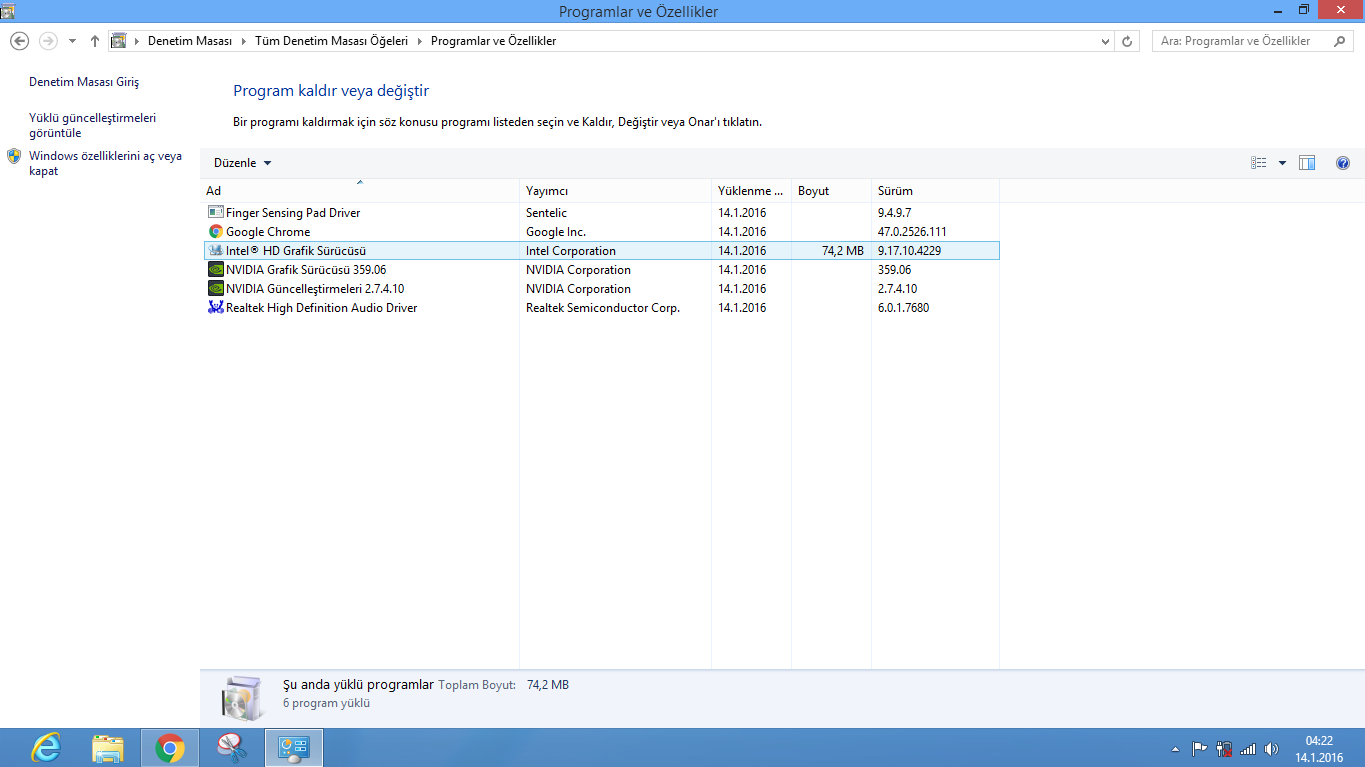Image resolution: width=1365 pixels, height=767 pixels.
Task: Click the Sentelic publisher cell
Action: (x=546, y=212)
